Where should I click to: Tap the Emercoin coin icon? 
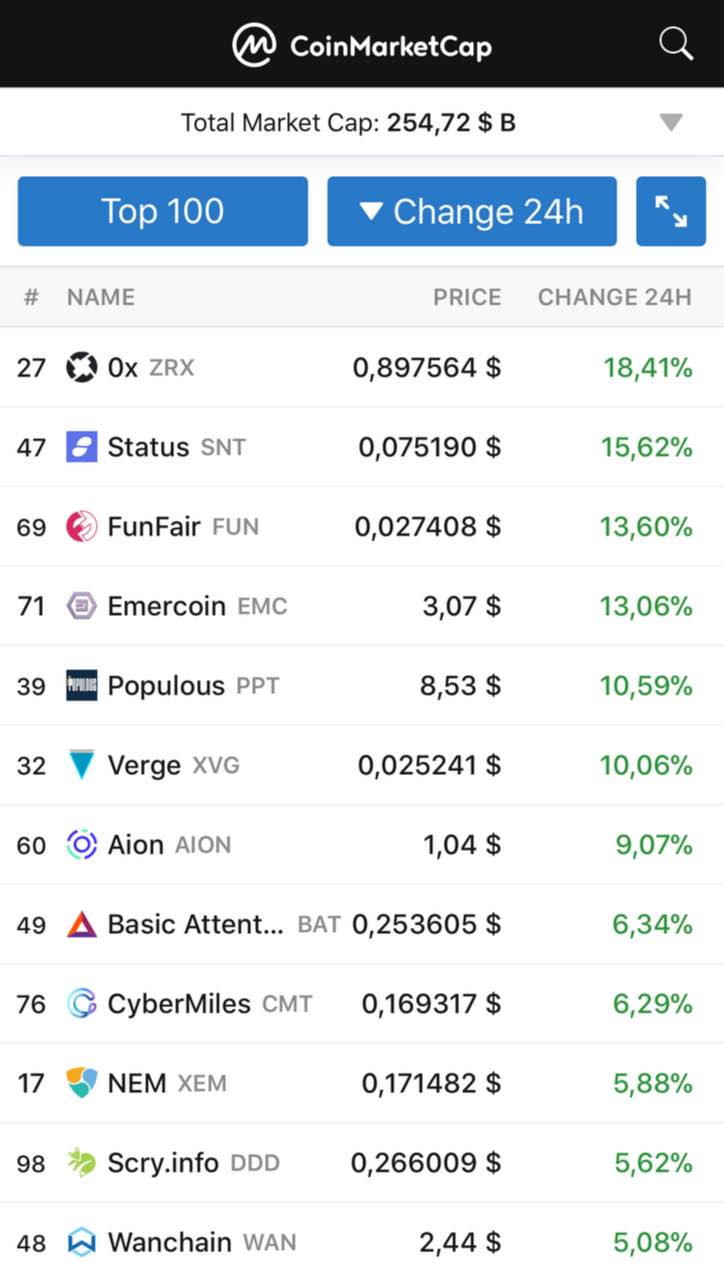point(82,606)
